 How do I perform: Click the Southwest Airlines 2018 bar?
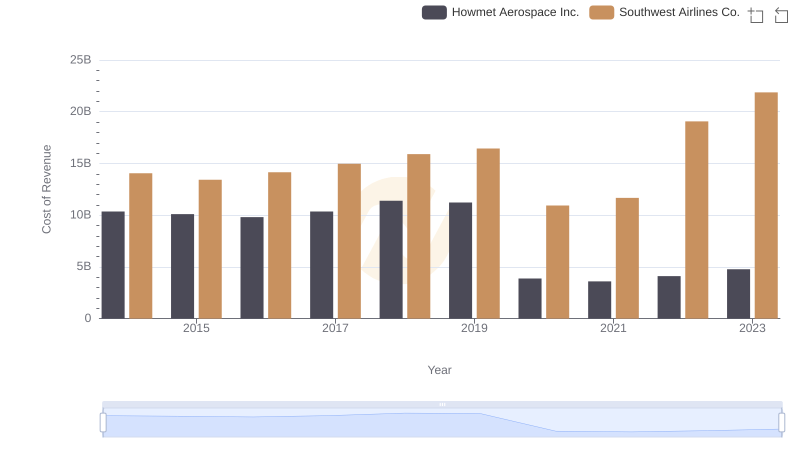[x=419, y=236]
